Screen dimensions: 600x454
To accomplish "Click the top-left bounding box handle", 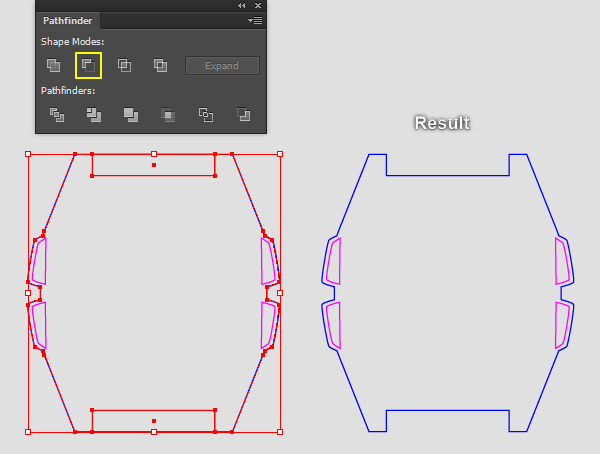I will (x=28, y=154).
